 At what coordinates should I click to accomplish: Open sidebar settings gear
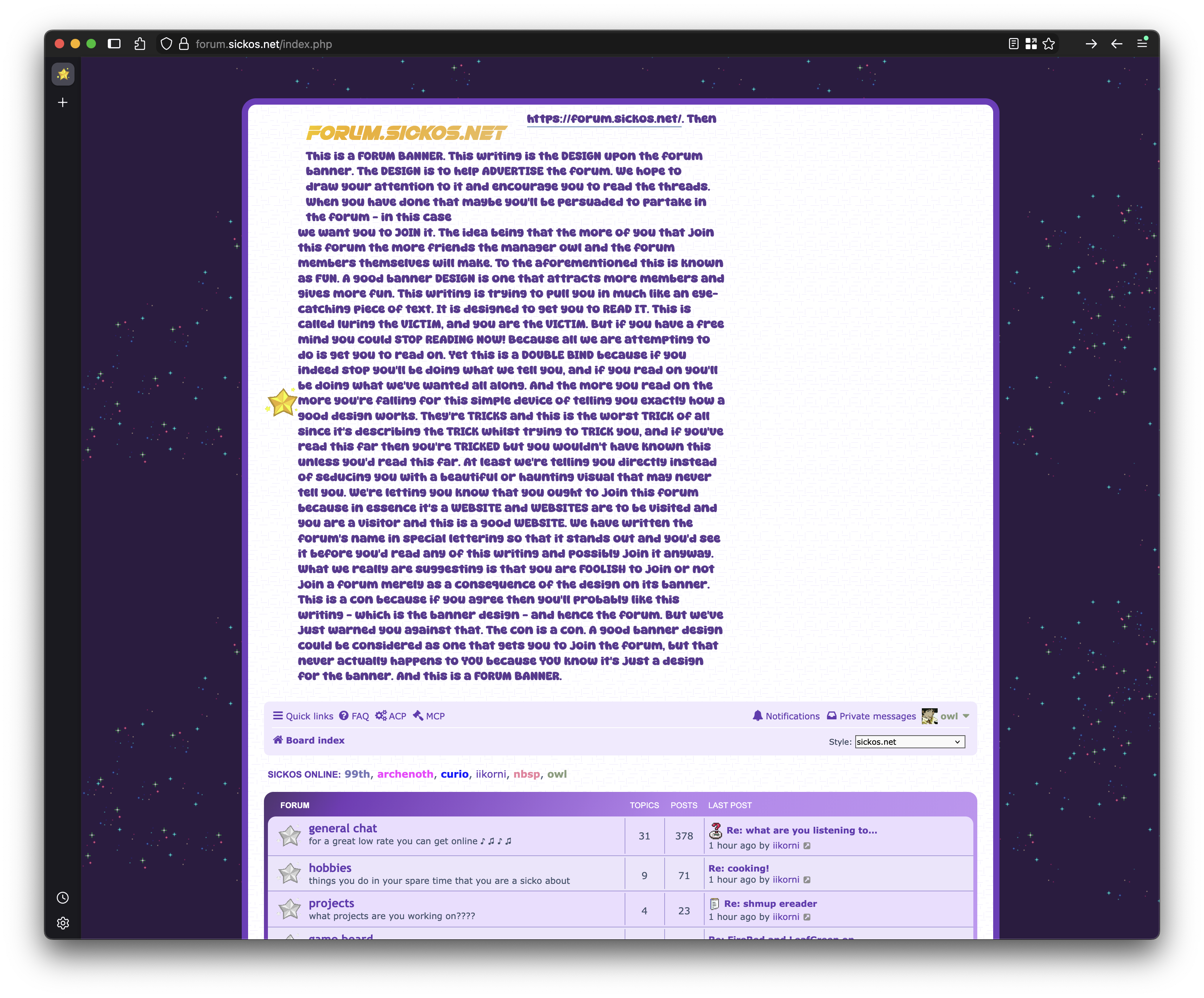[63, 923]
